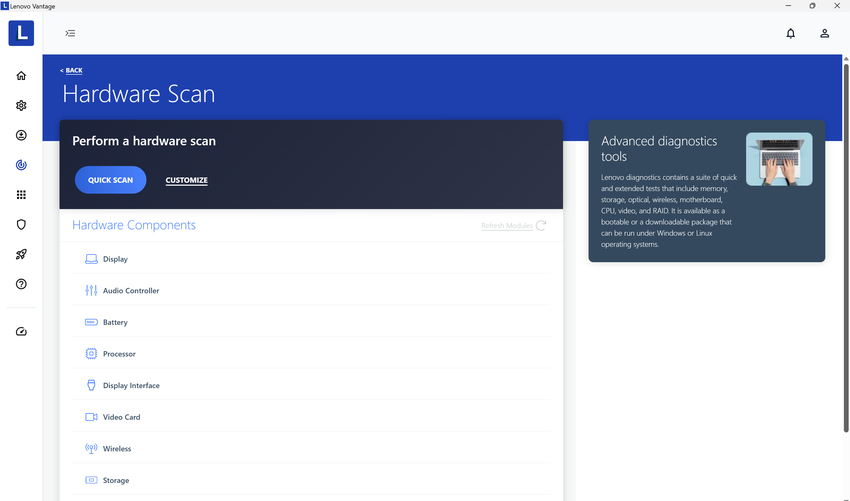Open the notifications bell
Viewport: 850px width, 501px height.
click(790, 33)
